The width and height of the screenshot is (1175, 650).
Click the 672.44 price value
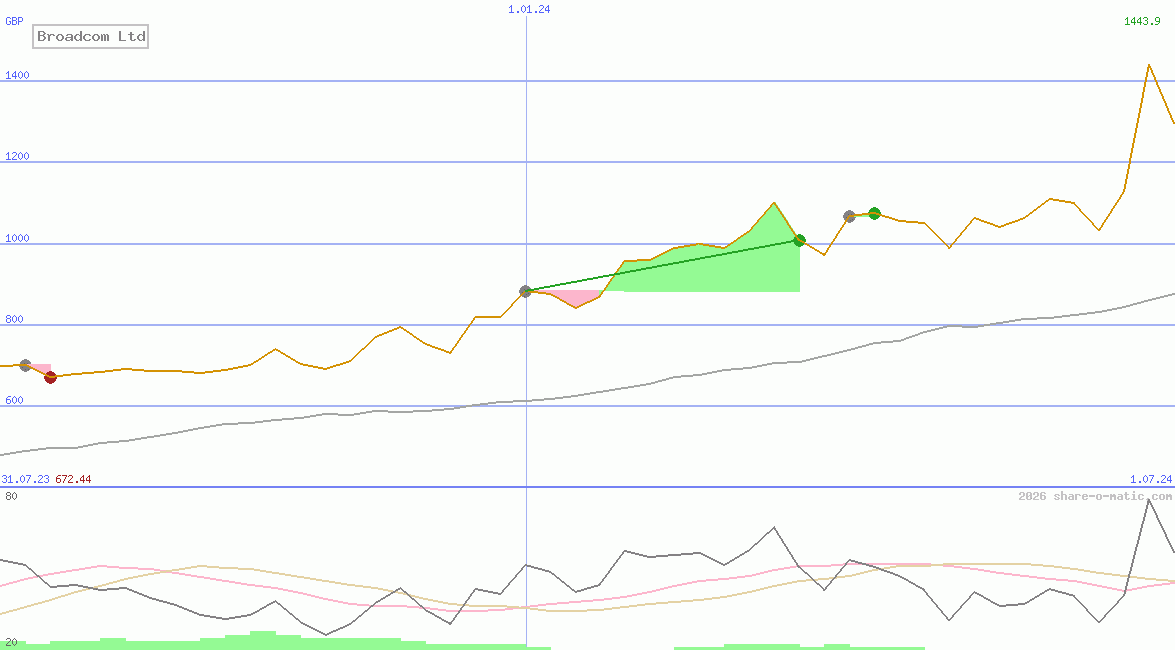pyautogui.click(x=73, y=479)
